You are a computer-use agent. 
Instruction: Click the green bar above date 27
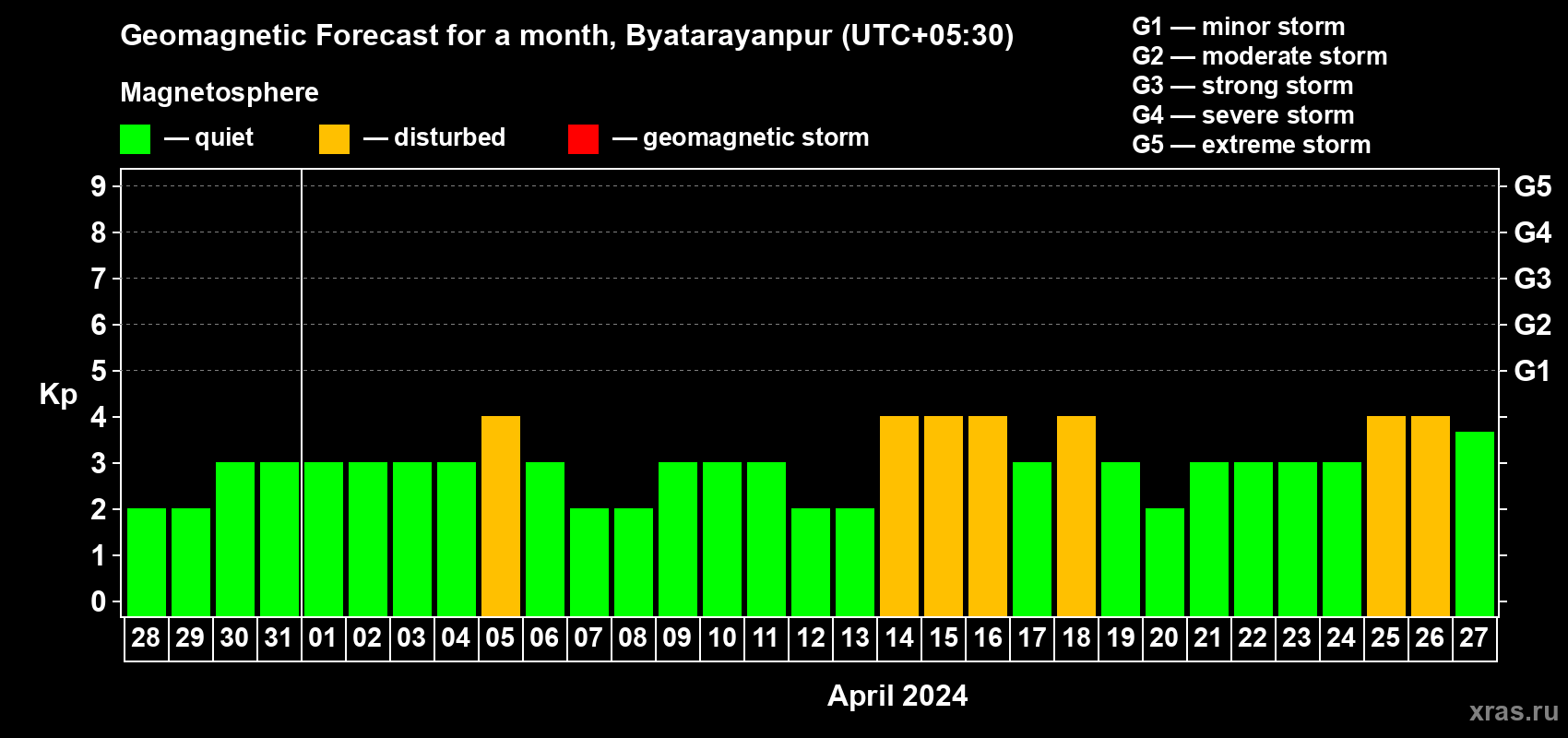(x=1475, y=523)
